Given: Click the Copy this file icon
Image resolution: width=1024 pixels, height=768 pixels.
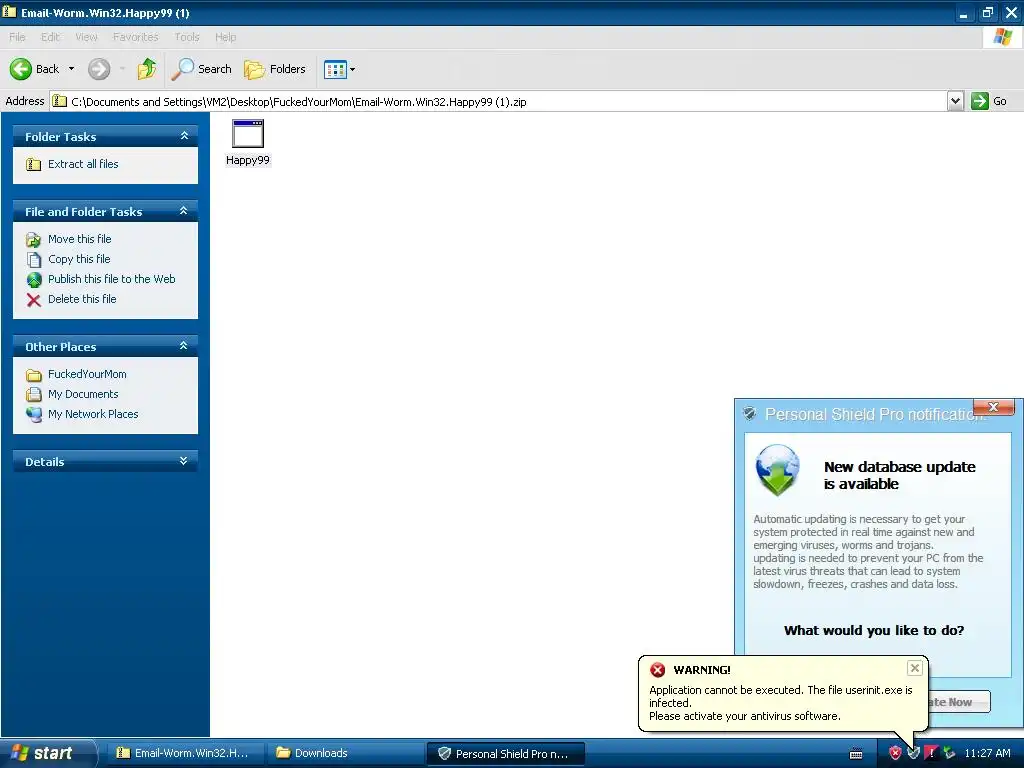Looking at the screenshot, I should coord(33,260).
